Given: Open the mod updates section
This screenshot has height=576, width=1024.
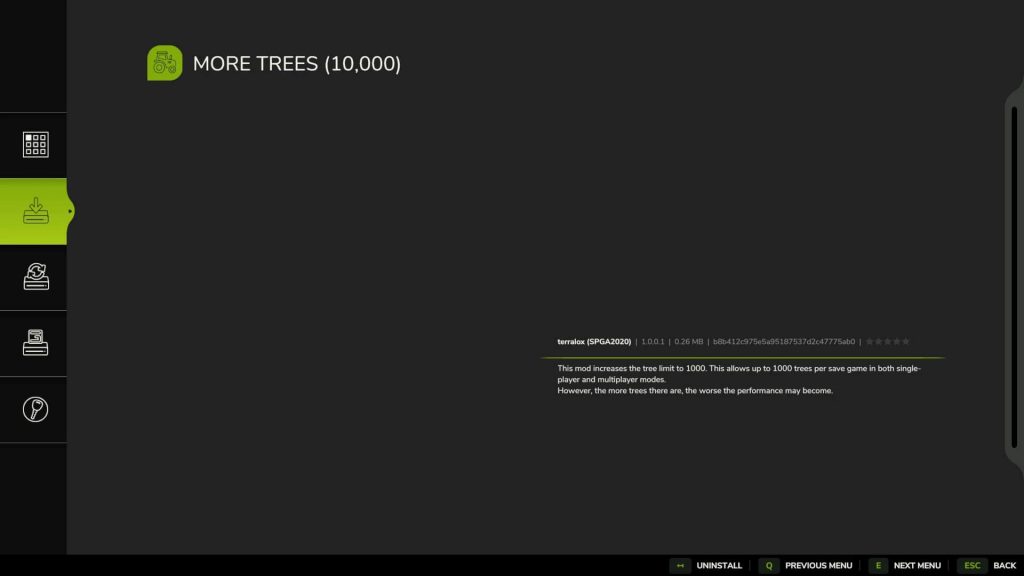Looking at the screenshot, I should click(35, 277).
